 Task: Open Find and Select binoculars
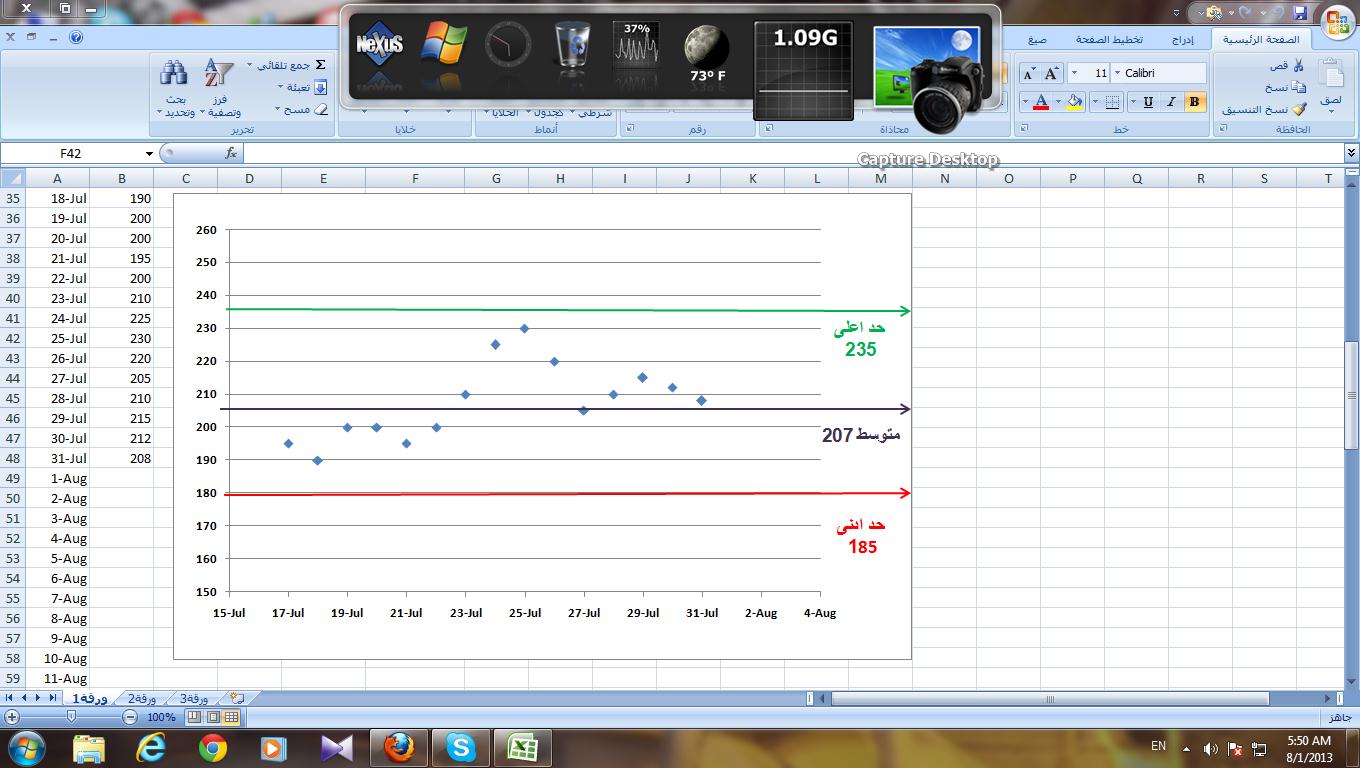[x=175, y=73]
